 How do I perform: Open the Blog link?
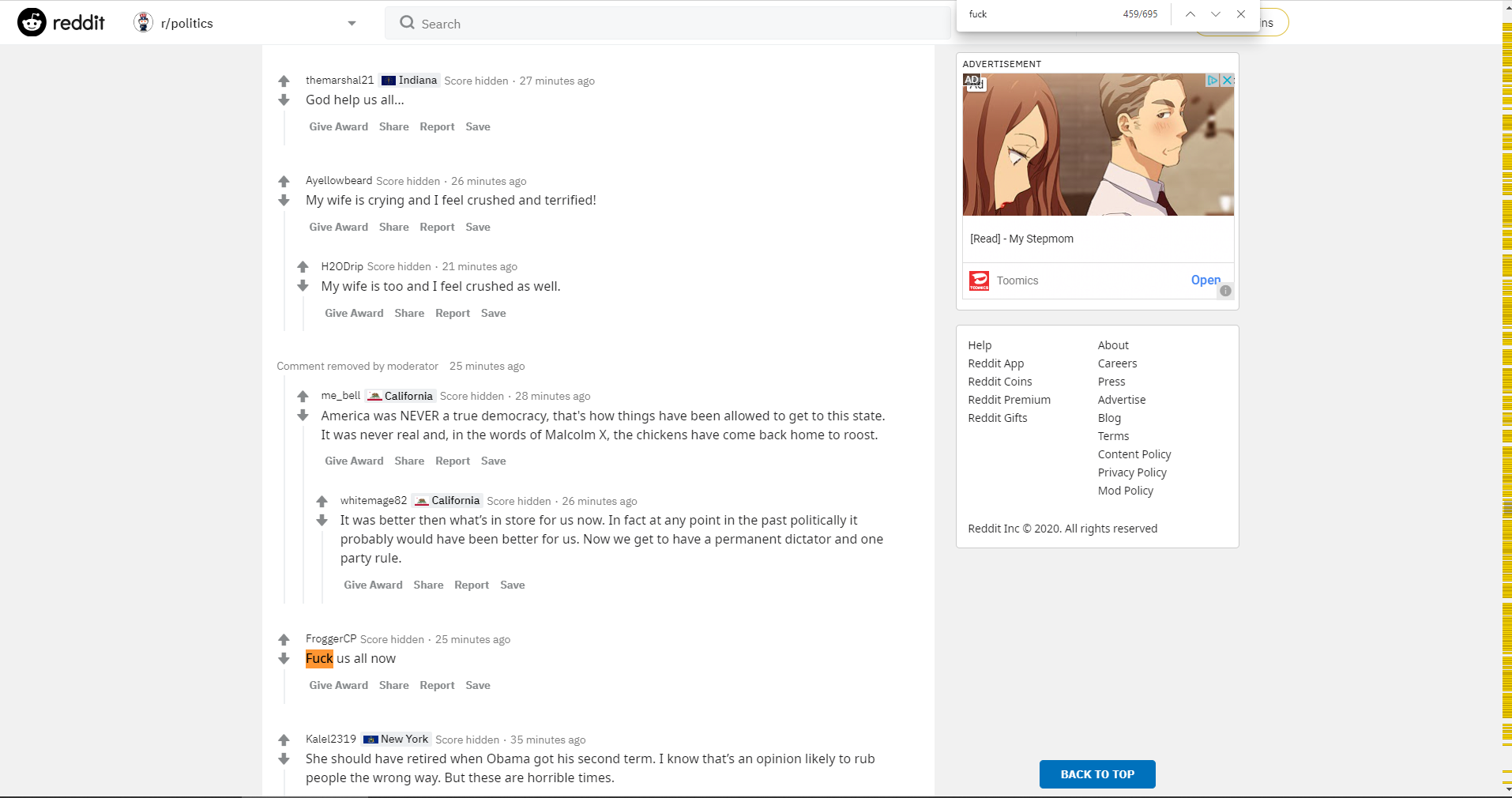tap(1109, 418)
